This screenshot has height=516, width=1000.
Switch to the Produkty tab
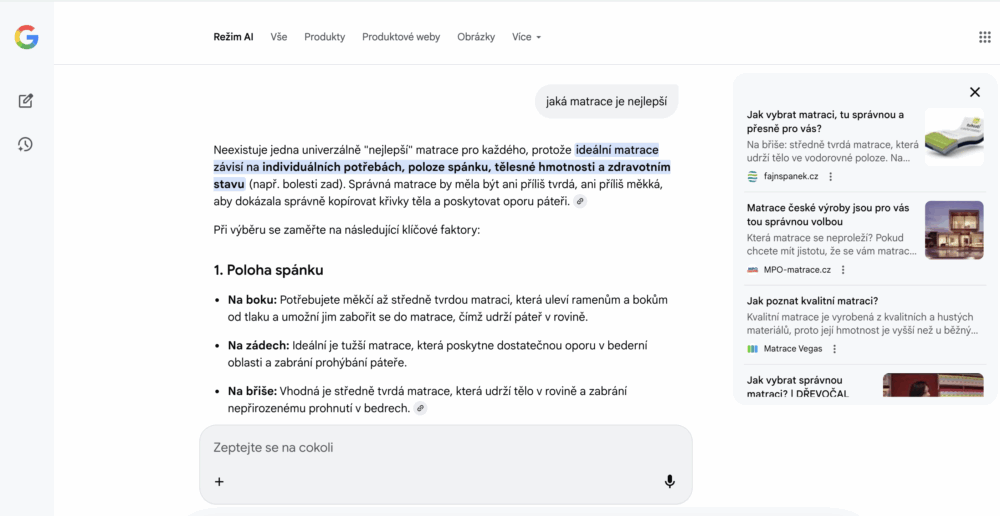[x=324, y=37]
